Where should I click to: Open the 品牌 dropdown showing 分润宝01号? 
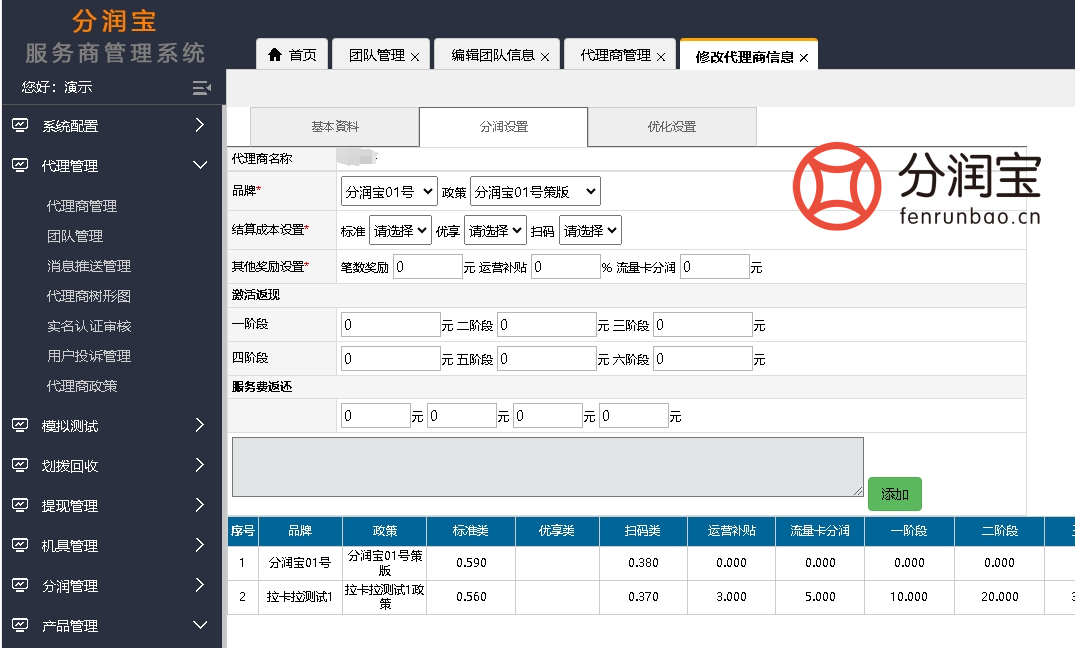point(390,191)
